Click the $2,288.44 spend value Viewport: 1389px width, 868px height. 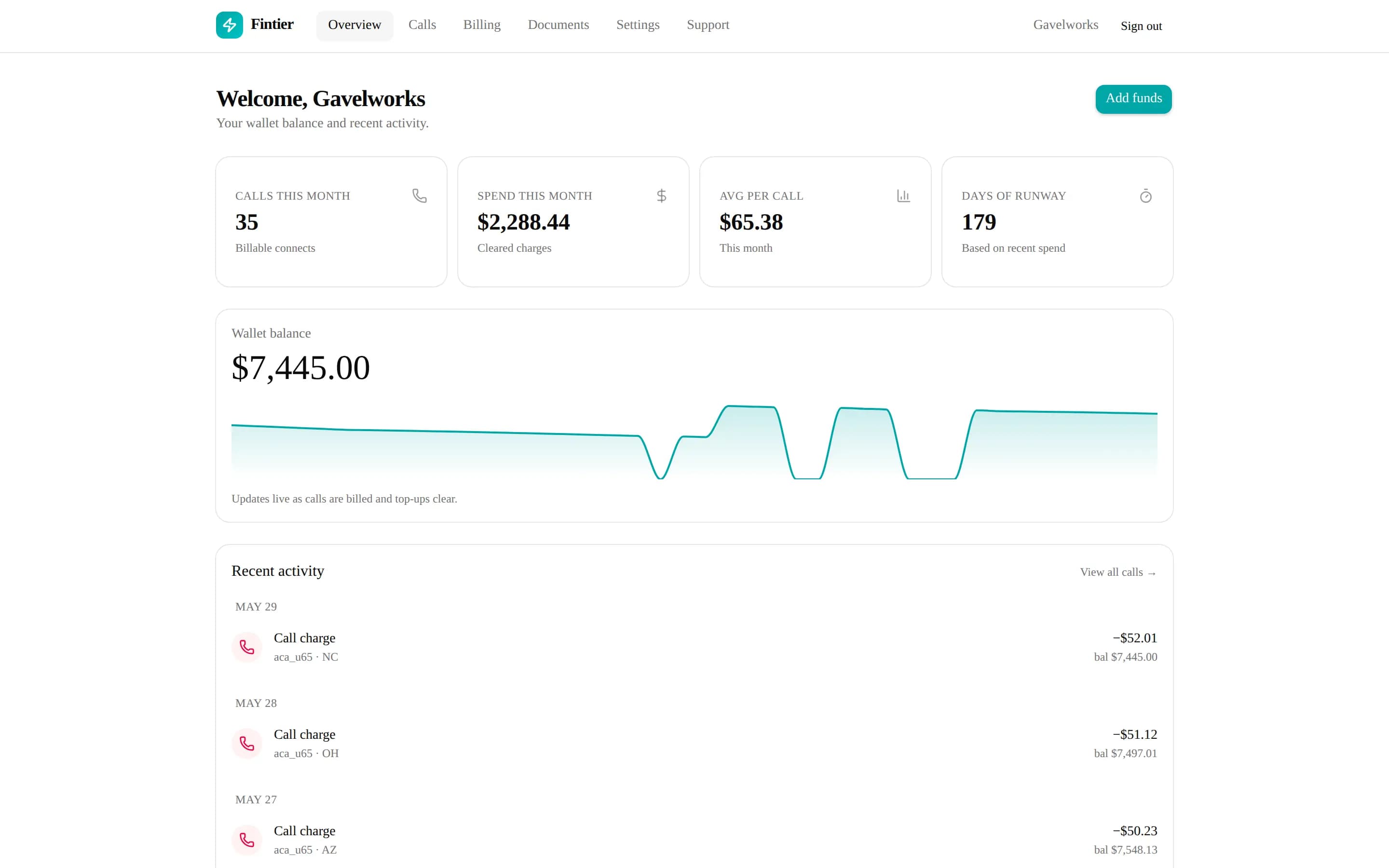pos(523,222)
